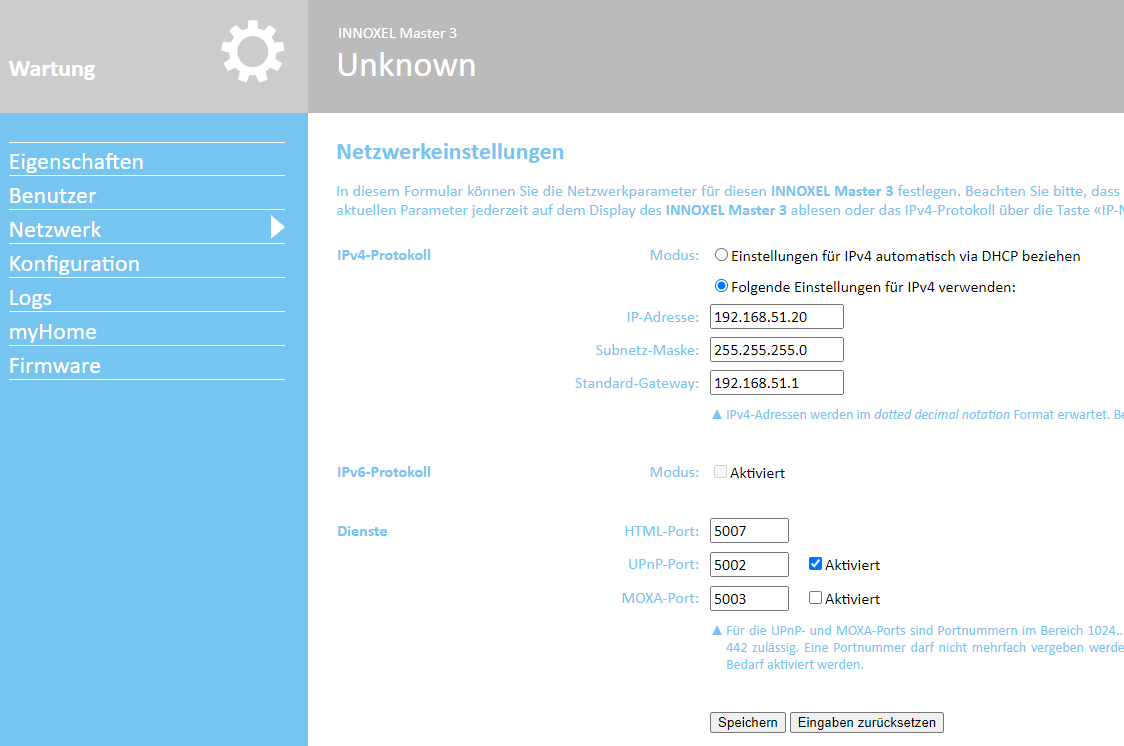This screenshot has height=746, width=1124.
Task: Click the Speichern button
Action: pos(748,722)
